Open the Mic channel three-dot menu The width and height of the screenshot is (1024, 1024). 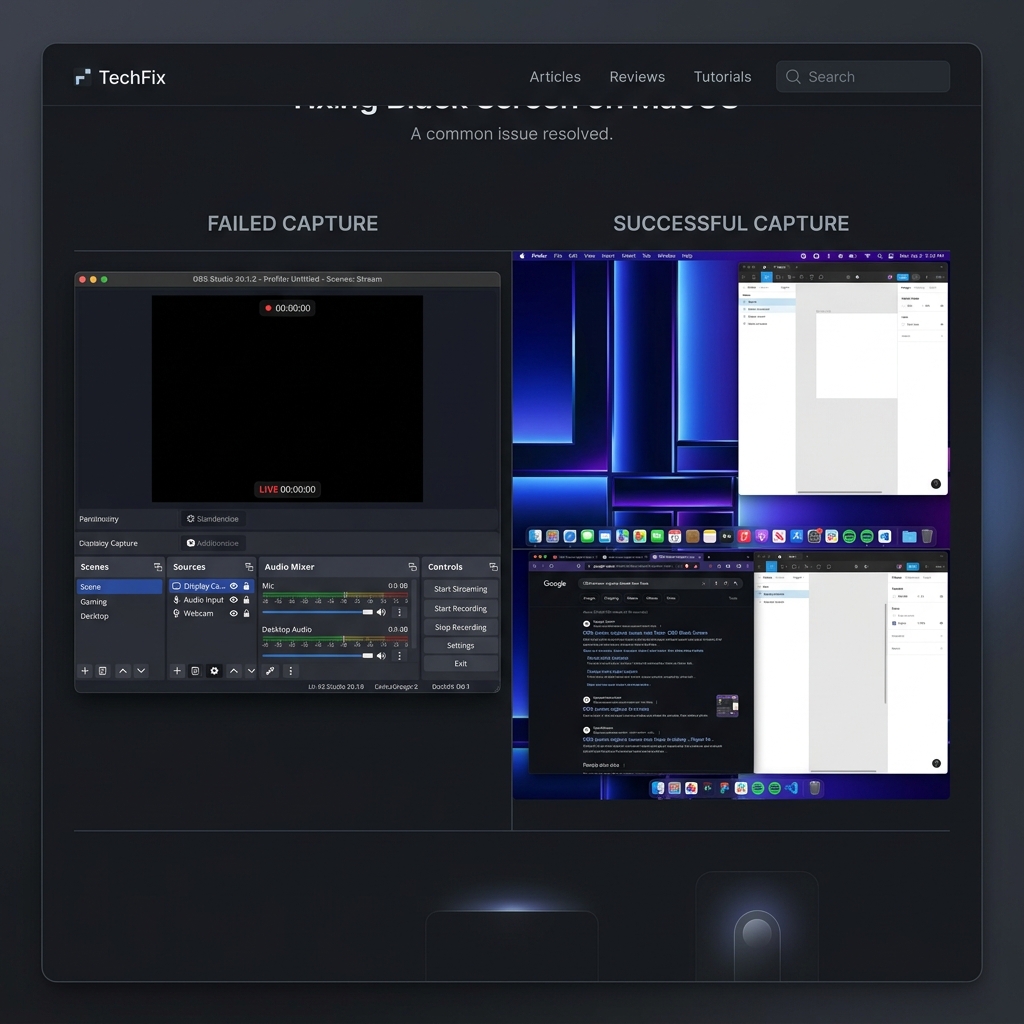400,612
